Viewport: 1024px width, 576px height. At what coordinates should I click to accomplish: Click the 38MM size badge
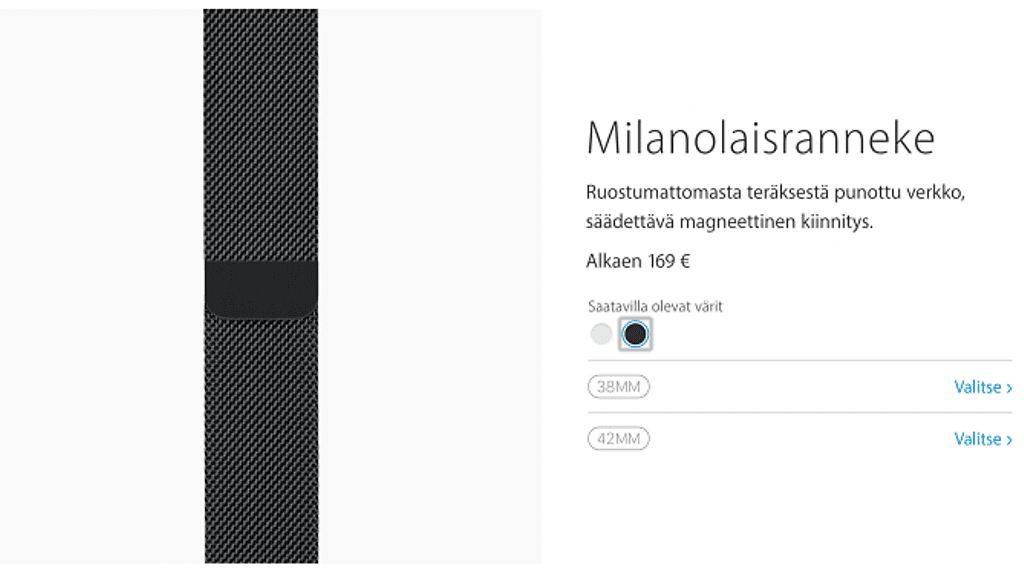pyautogui.click(x=618, y=387)
